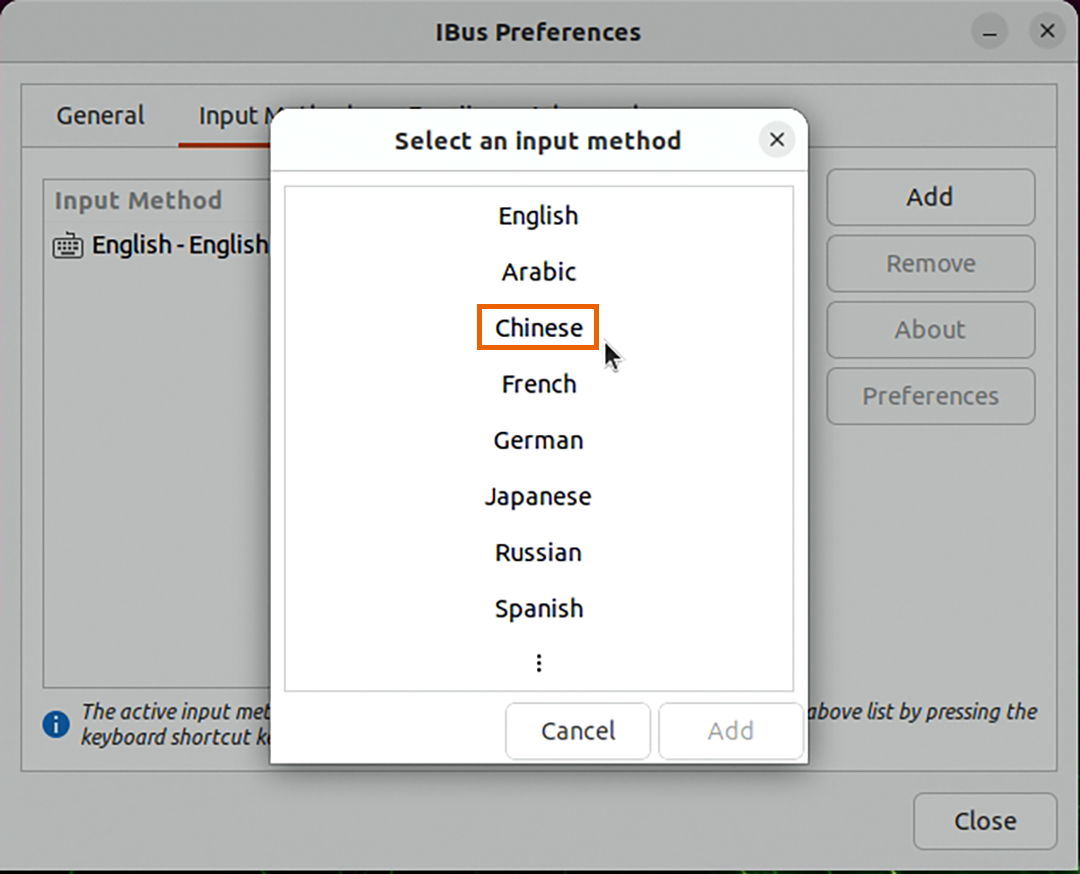This screenshot has height=874, width=1080.
Task: Click the Preferences button on the right
Action: pos(930,396)
